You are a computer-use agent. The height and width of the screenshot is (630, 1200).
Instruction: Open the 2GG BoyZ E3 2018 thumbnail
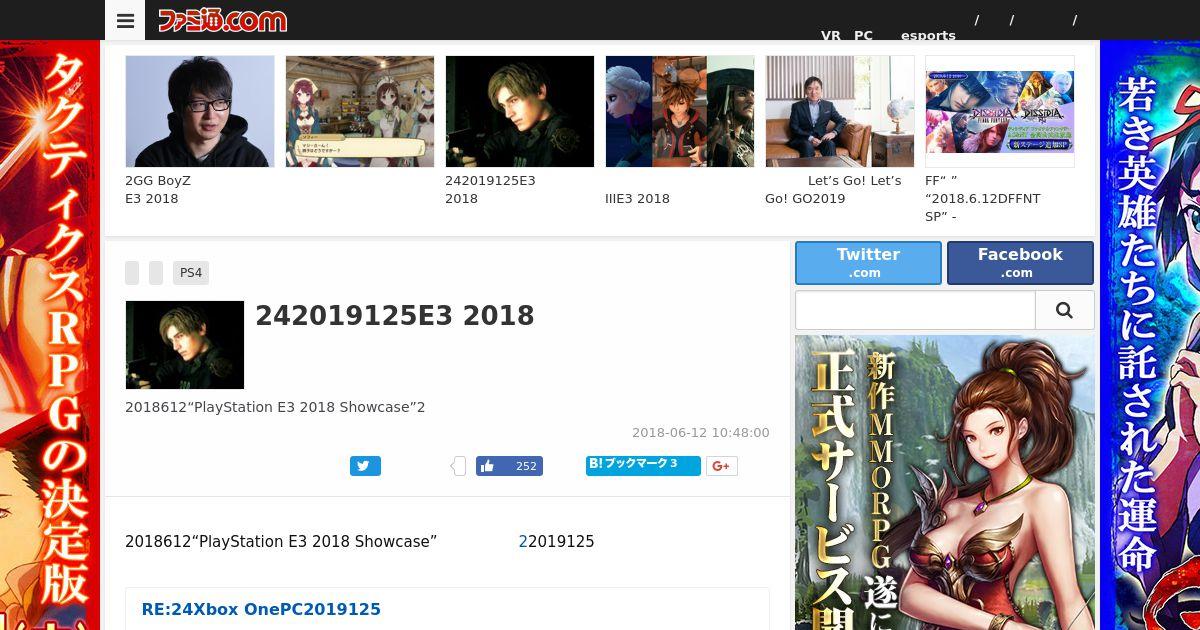(200, 111)
